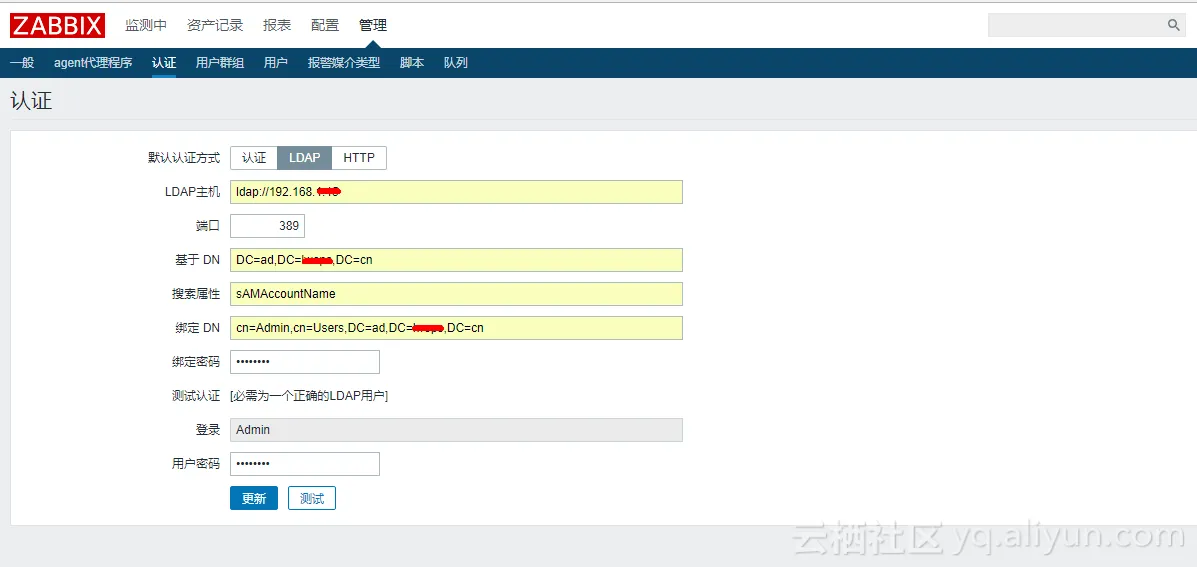The width and height of the screenshot is (1197, 567).
Task: Click the 认证 page heading
Action: pos(31,101)
